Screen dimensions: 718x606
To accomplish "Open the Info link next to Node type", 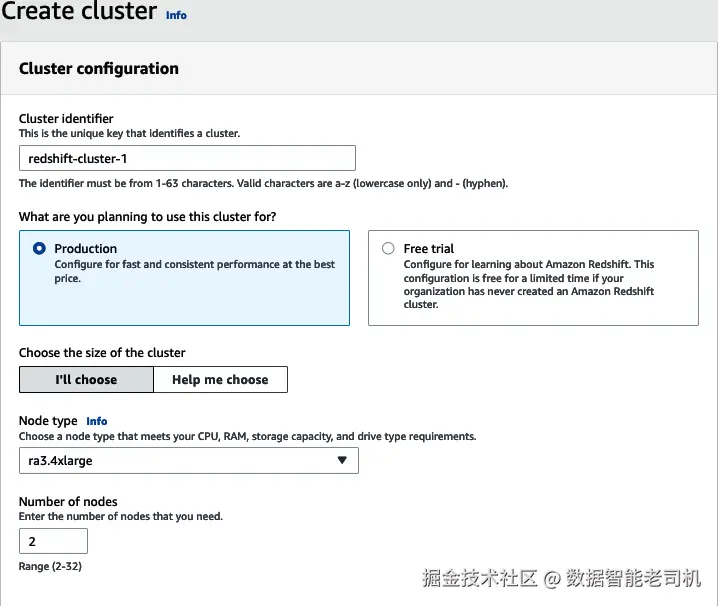I will 96,421.
